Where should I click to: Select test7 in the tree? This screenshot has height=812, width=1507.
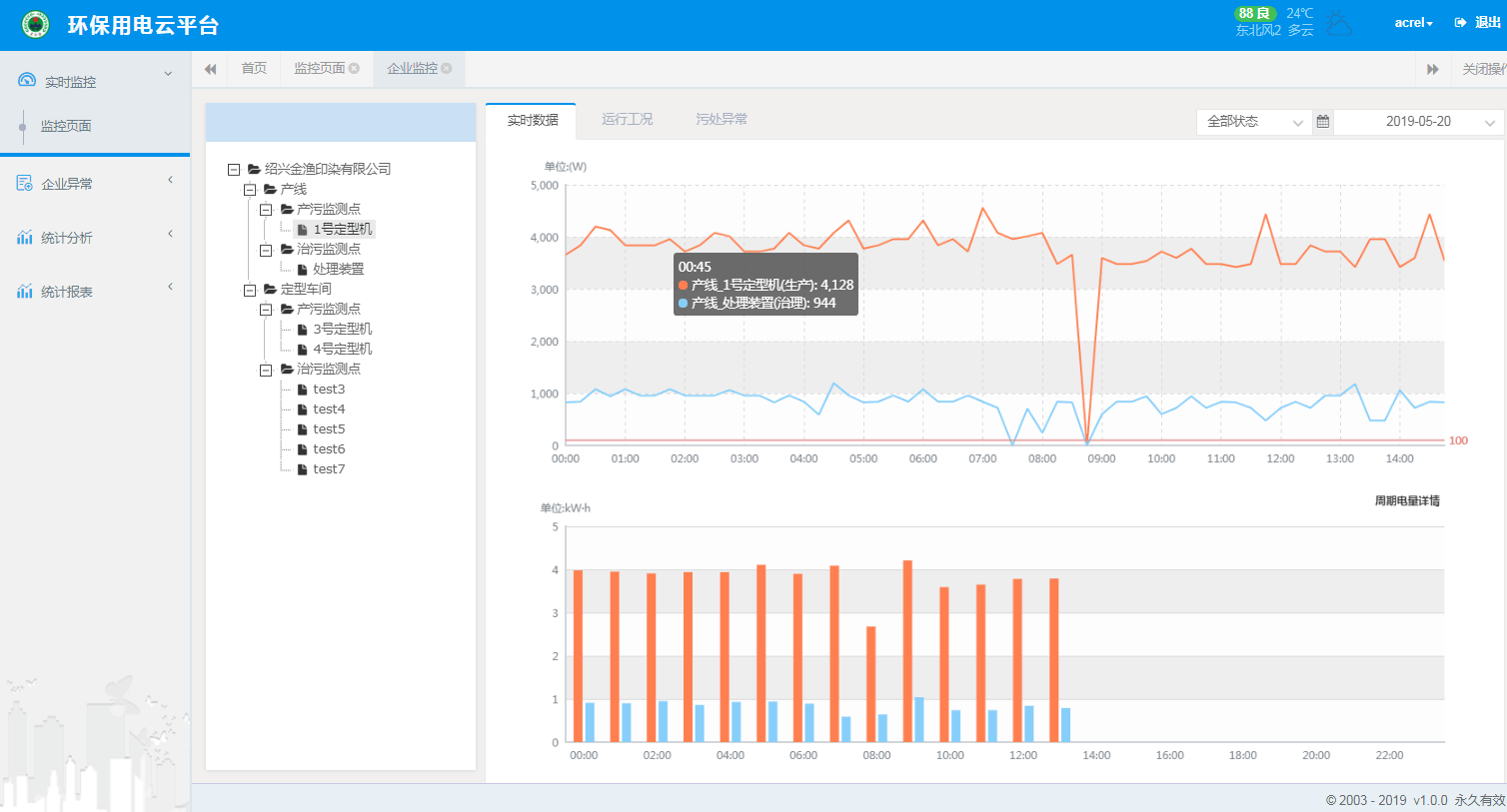pos(329,469)
